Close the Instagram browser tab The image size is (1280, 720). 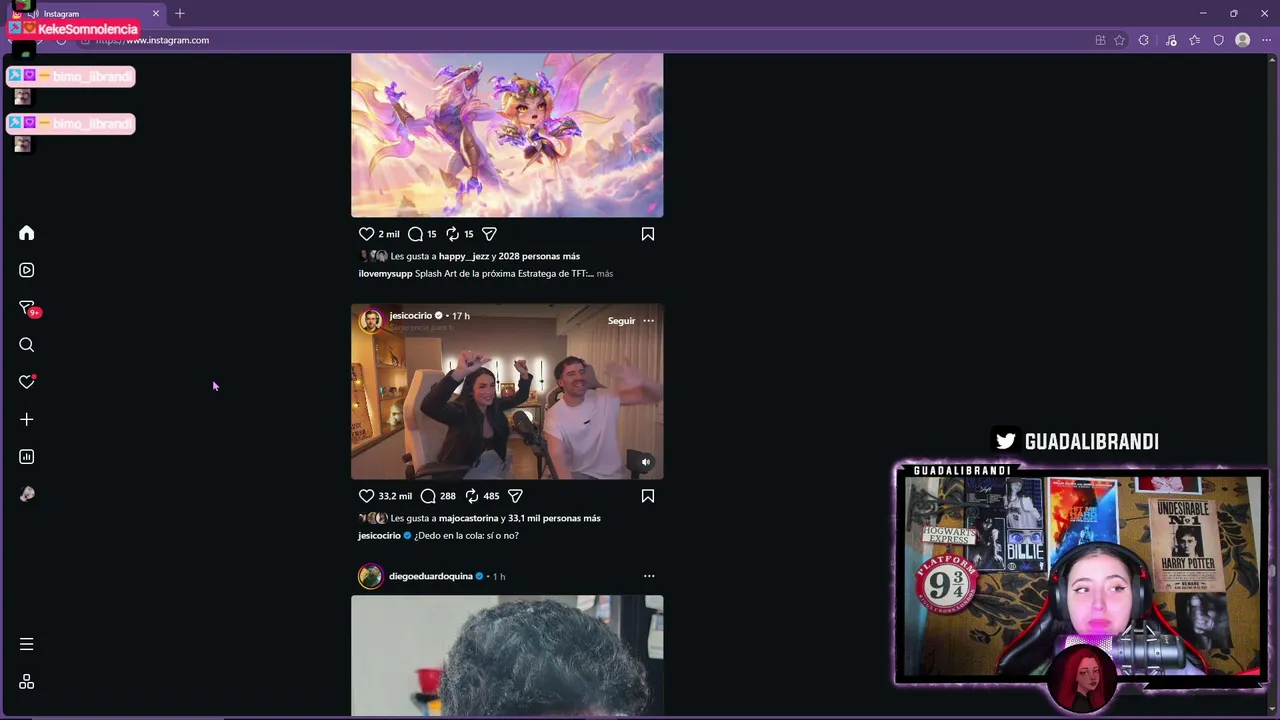point(156,14)
